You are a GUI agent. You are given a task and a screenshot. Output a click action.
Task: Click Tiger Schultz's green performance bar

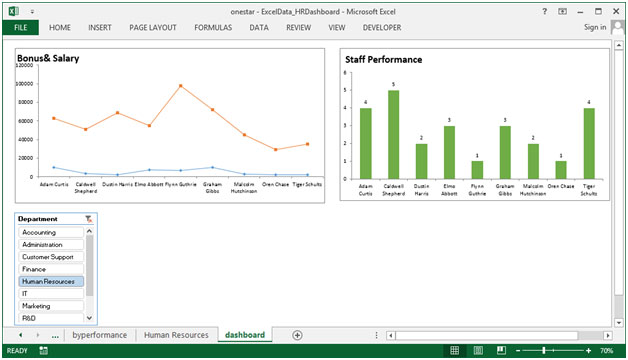click(589, 143)
